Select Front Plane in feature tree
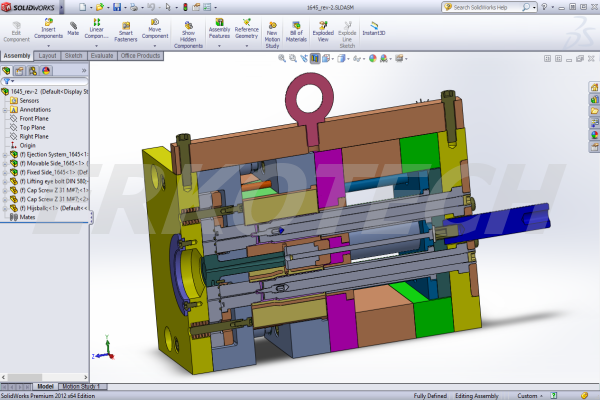Viewport: 600px width, 400px height. point(35,118)
